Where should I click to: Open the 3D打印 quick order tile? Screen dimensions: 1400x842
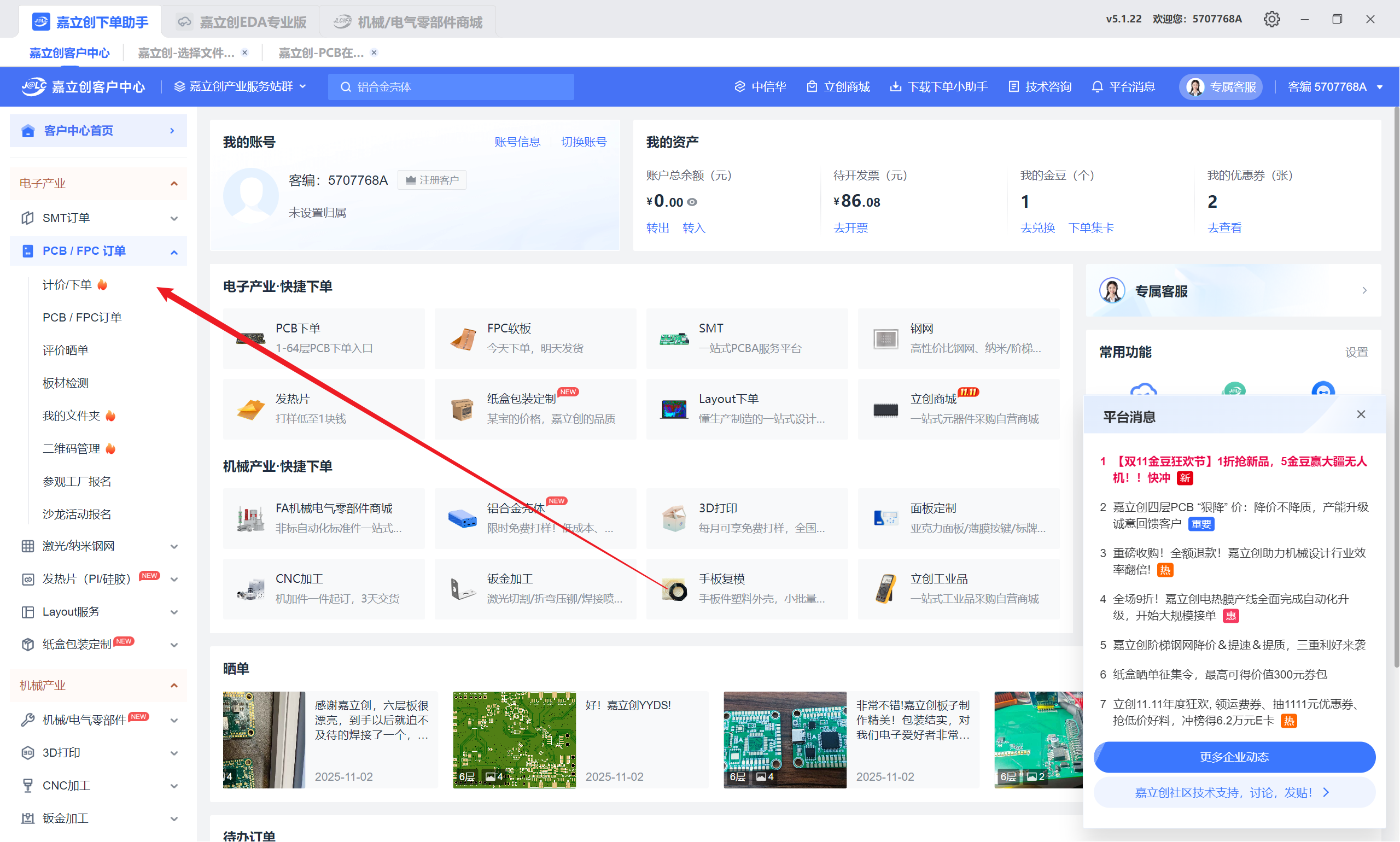[x=746, y=517]
